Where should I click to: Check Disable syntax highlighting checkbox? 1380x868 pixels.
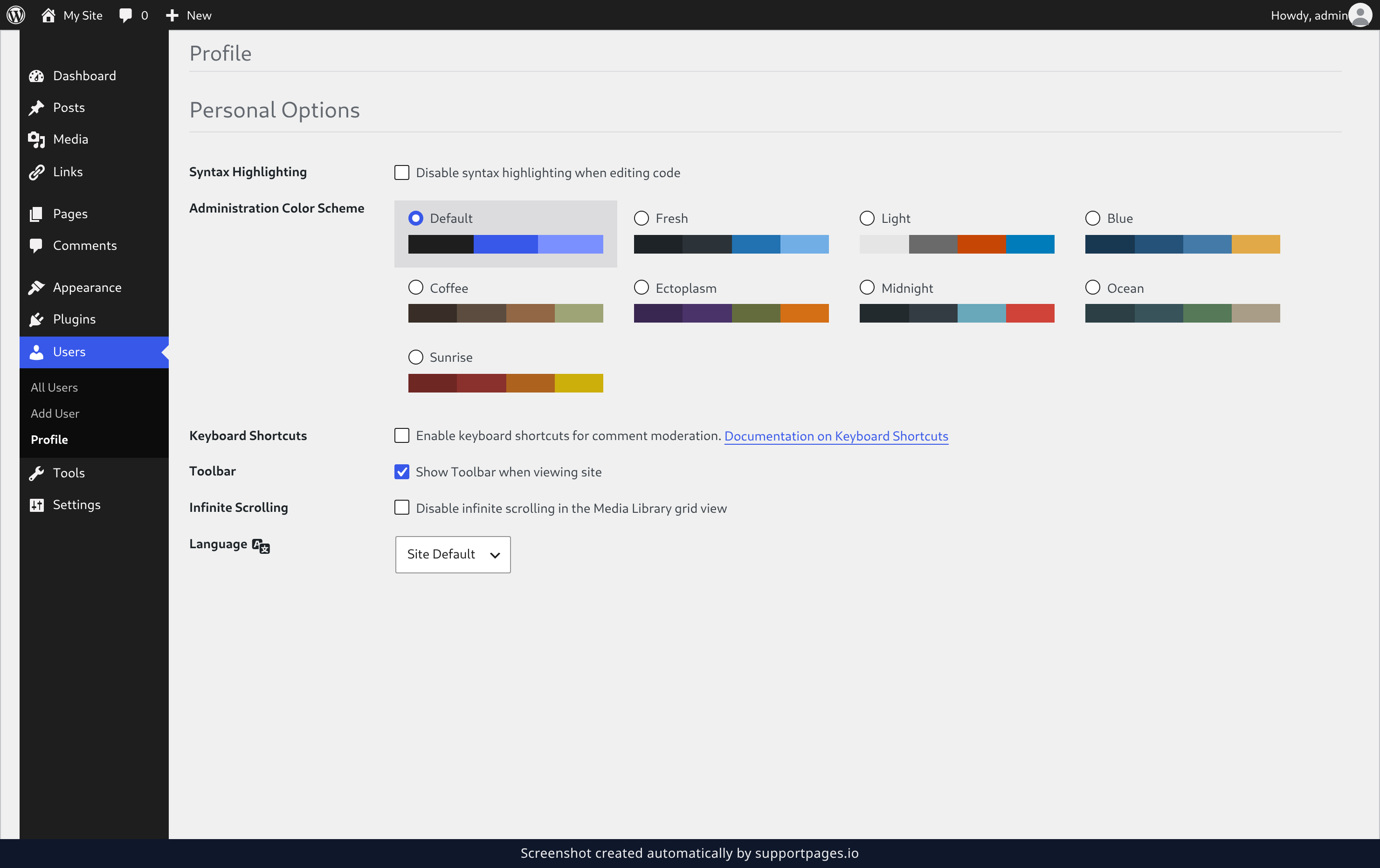402,172
